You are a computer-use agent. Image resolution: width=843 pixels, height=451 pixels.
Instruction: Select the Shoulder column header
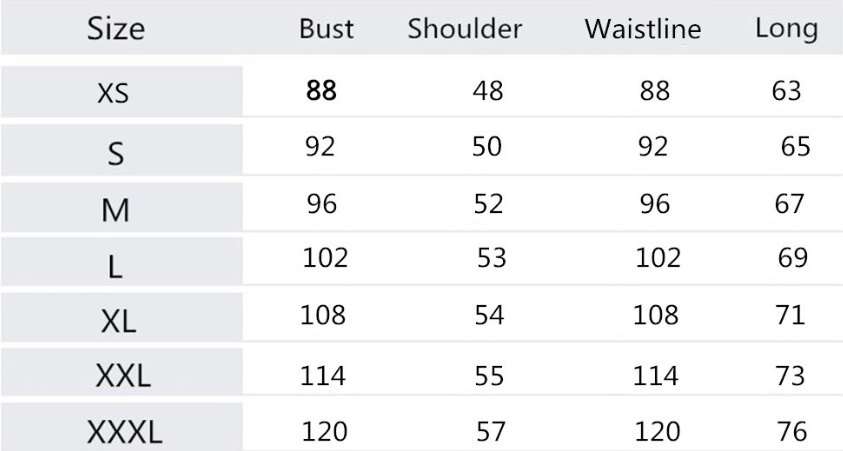[x=465, y=29]
